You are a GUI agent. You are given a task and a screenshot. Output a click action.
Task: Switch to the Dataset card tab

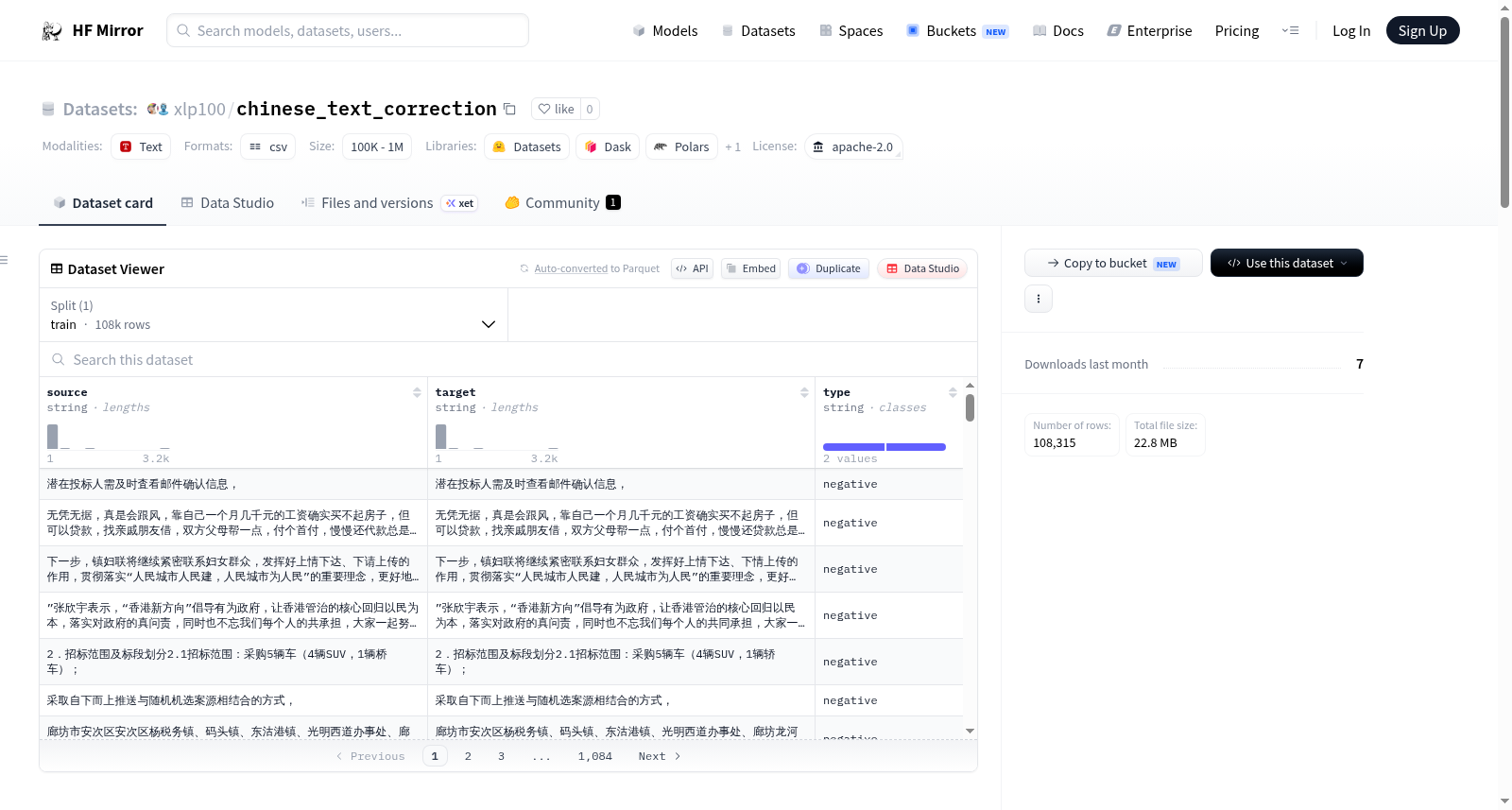pos(103,202)
